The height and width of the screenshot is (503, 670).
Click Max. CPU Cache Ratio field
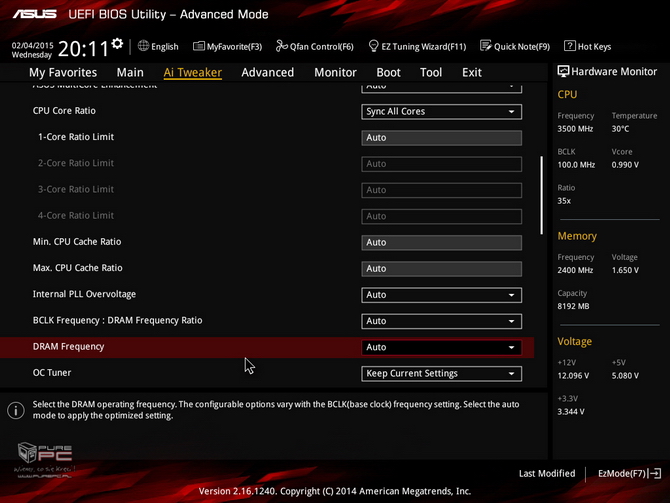click(441, 269)
